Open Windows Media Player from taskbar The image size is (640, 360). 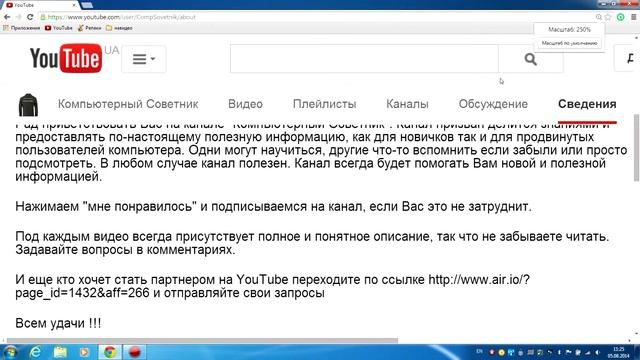84,352
